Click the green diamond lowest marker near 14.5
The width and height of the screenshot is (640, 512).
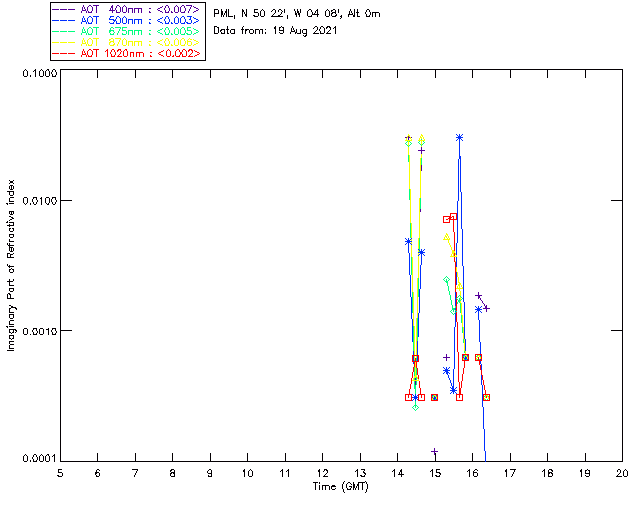[416, 407]
